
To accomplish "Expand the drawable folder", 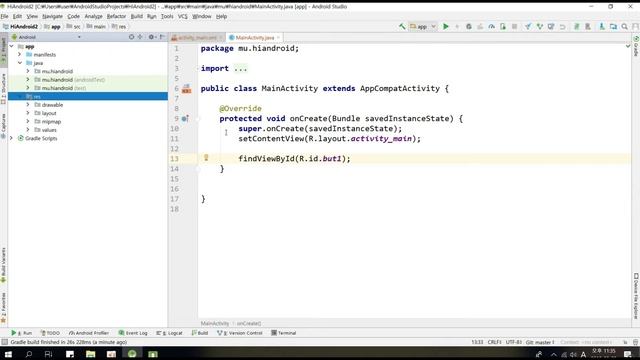I will (x=28, y=104).
